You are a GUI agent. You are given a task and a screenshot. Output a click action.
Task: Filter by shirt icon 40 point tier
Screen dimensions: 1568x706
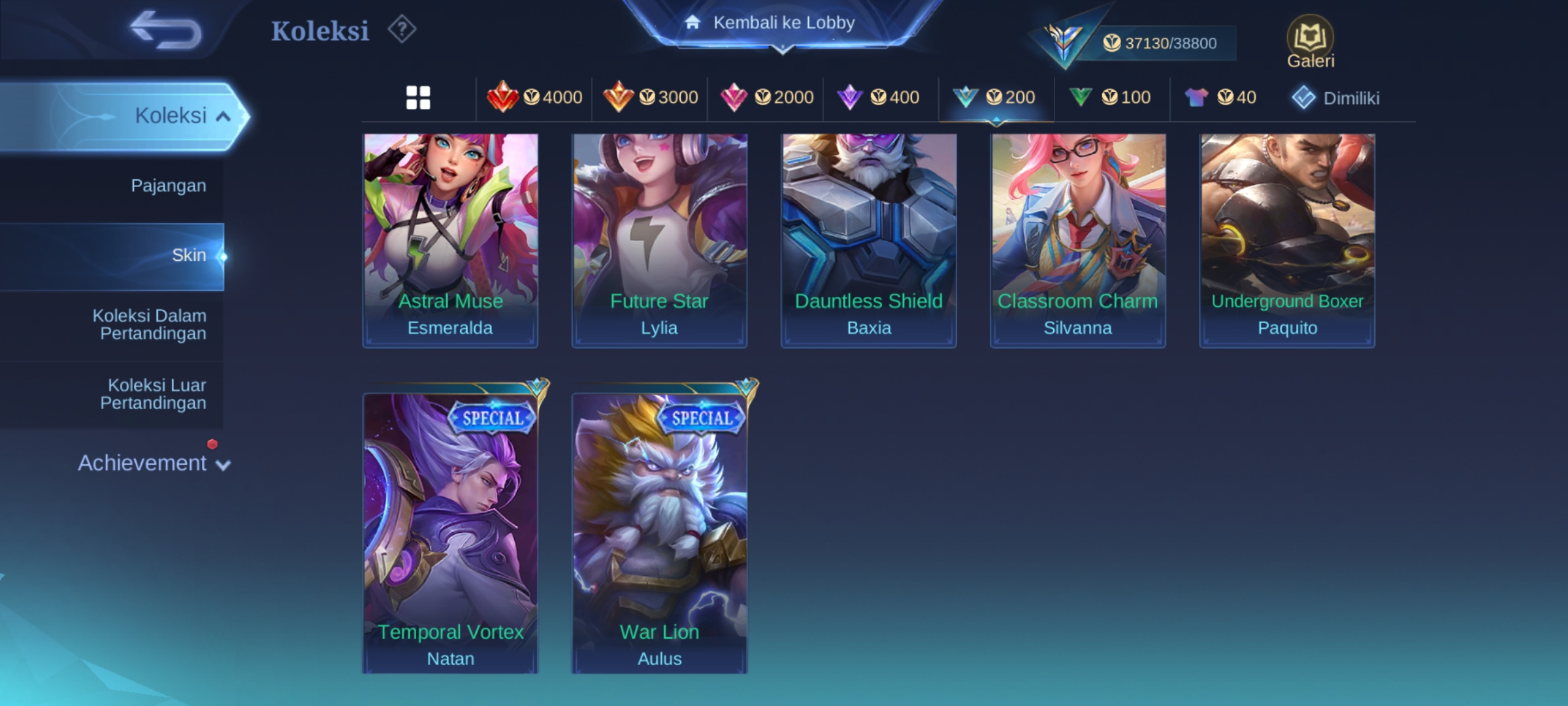tap(1220, 97)
